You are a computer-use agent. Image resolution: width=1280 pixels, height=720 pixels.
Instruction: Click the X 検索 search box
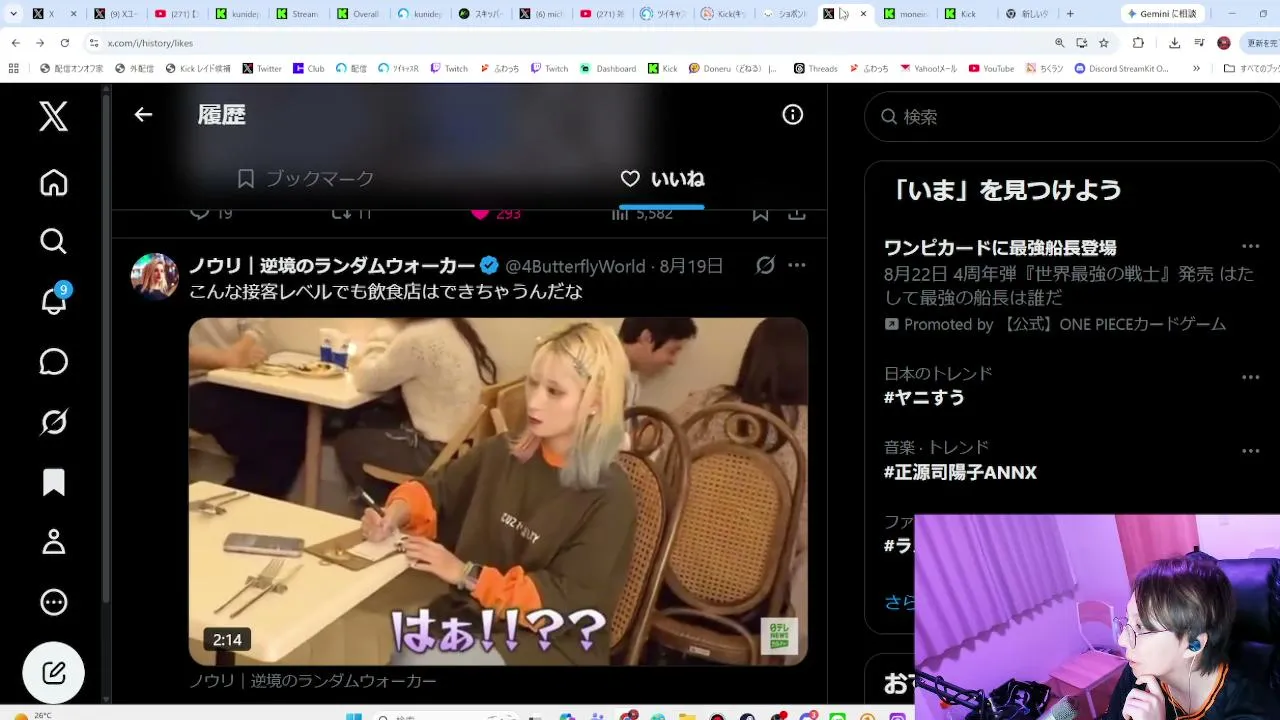tap(1072, 117)
